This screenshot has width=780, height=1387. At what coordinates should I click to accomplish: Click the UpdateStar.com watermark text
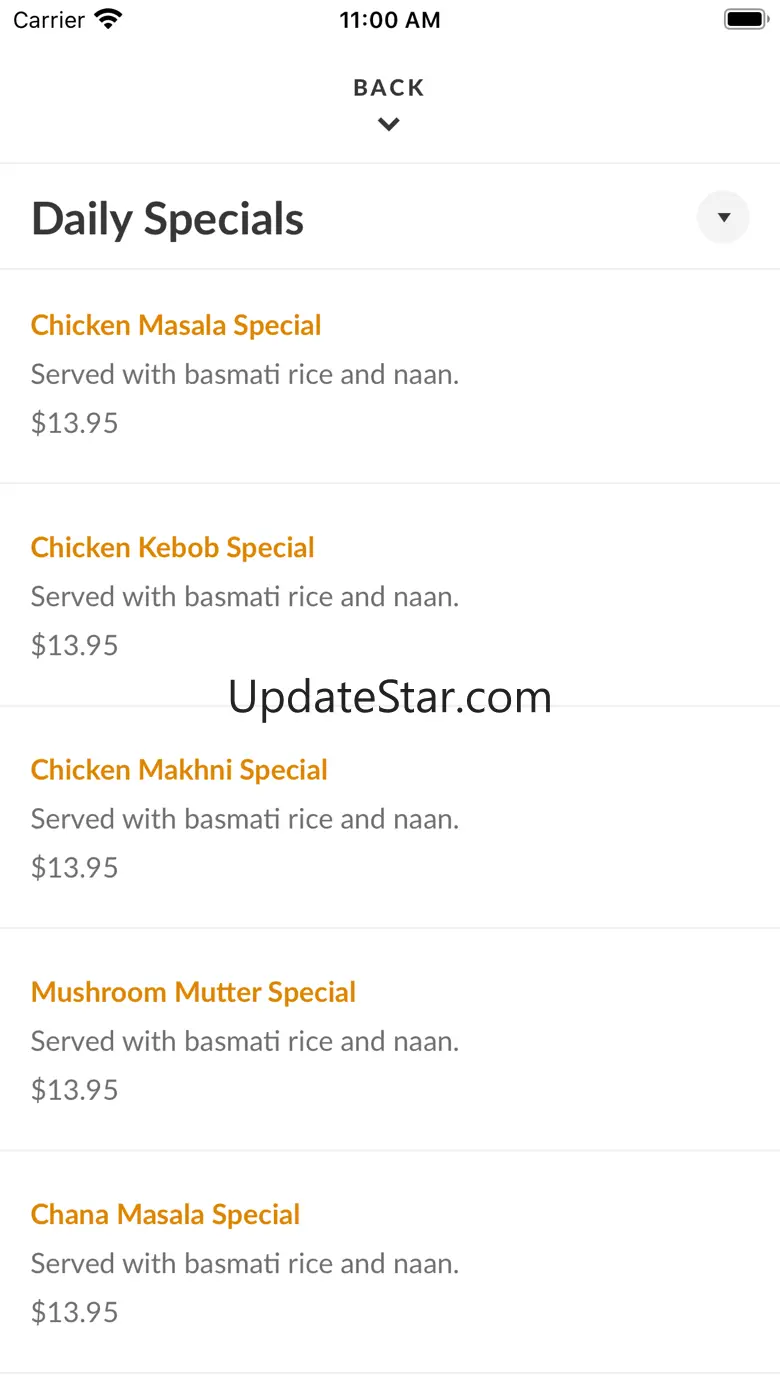pos(390,697)
